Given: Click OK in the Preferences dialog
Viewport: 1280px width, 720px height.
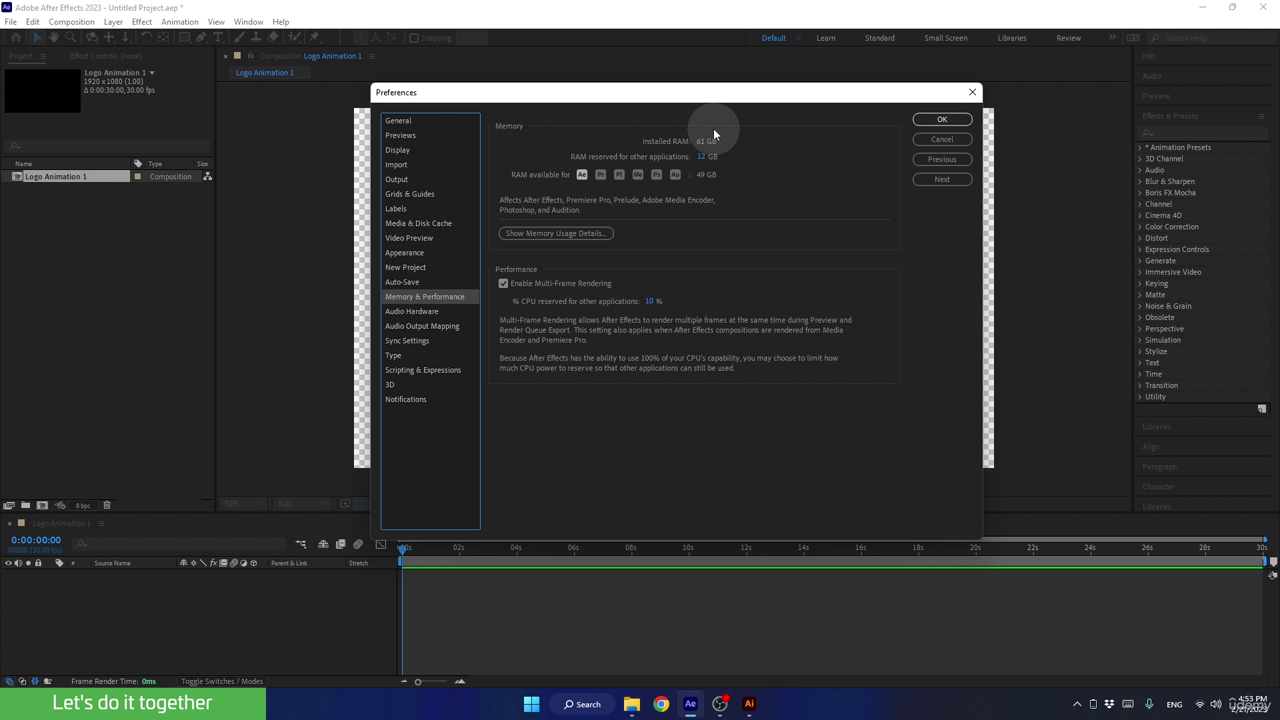Looking at the screenshot, I should click(942, 120).
